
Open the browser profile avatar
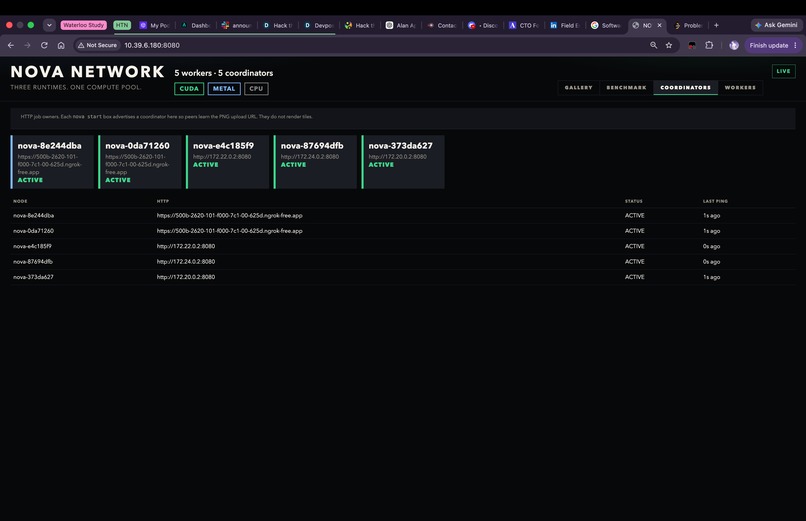coord(734,45)
